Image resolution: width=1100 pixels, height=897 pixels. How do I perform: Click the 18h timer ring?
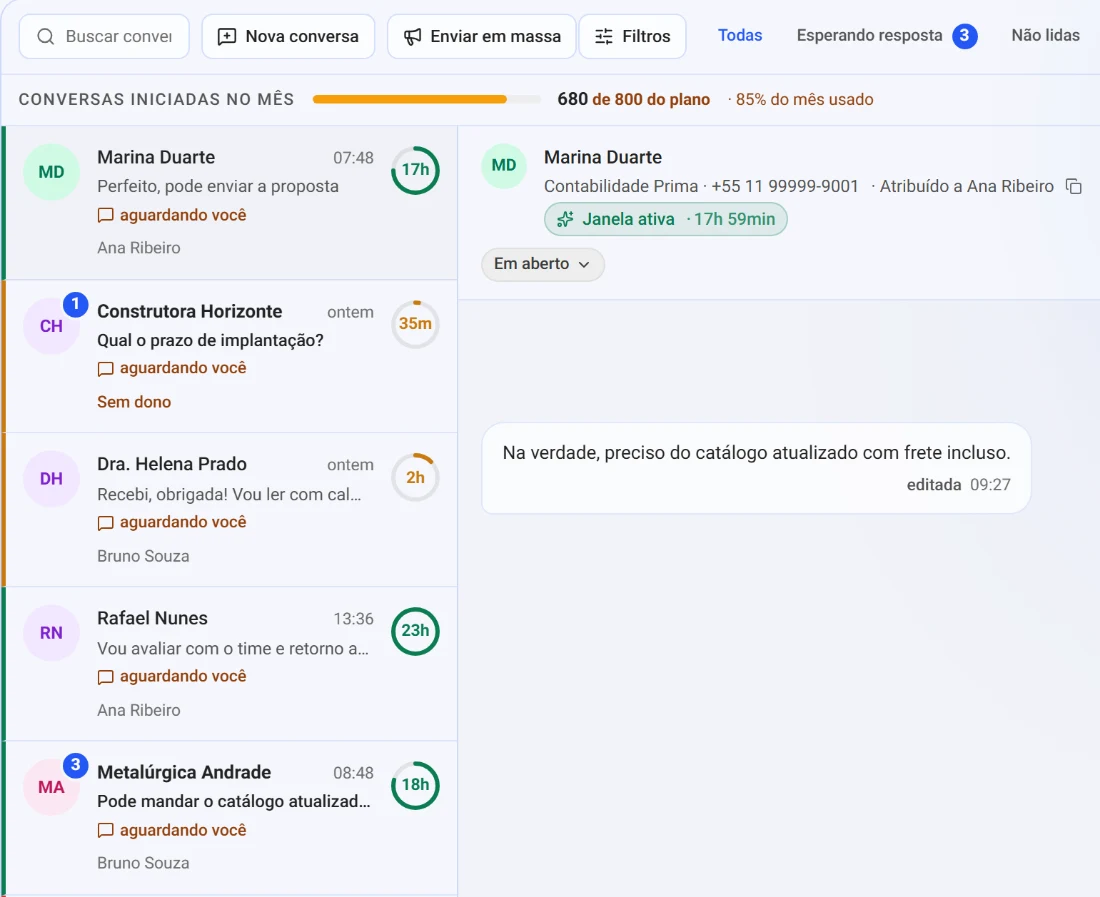pyautogui.click(x=415, y=785)
